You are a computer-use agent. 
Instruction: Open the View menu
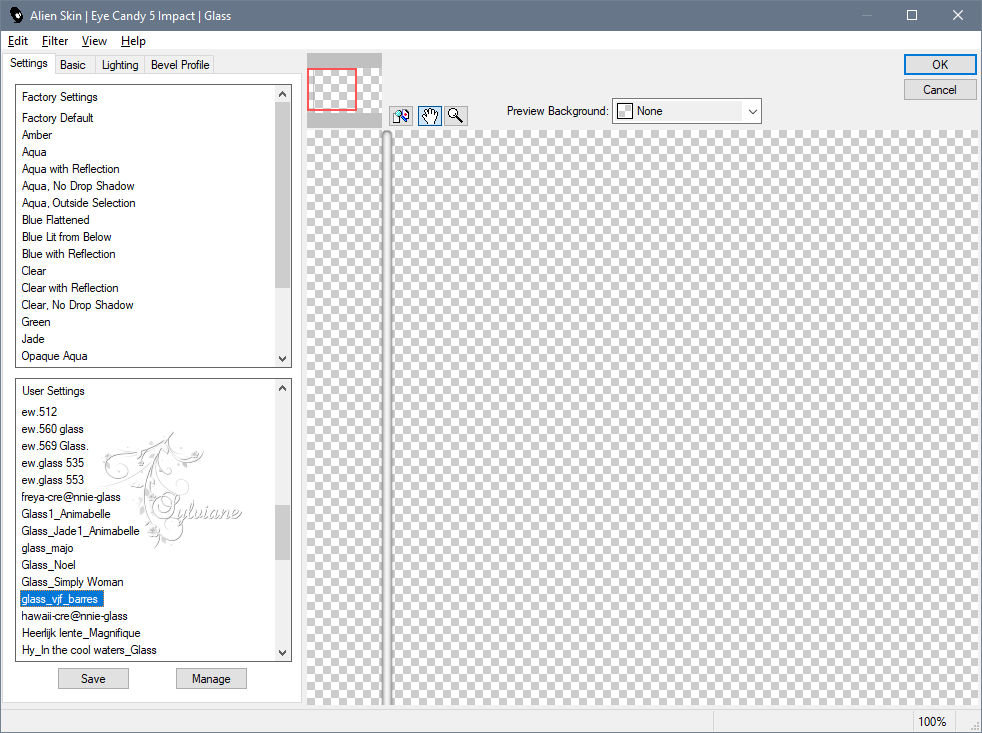click(x=94, y=41)
